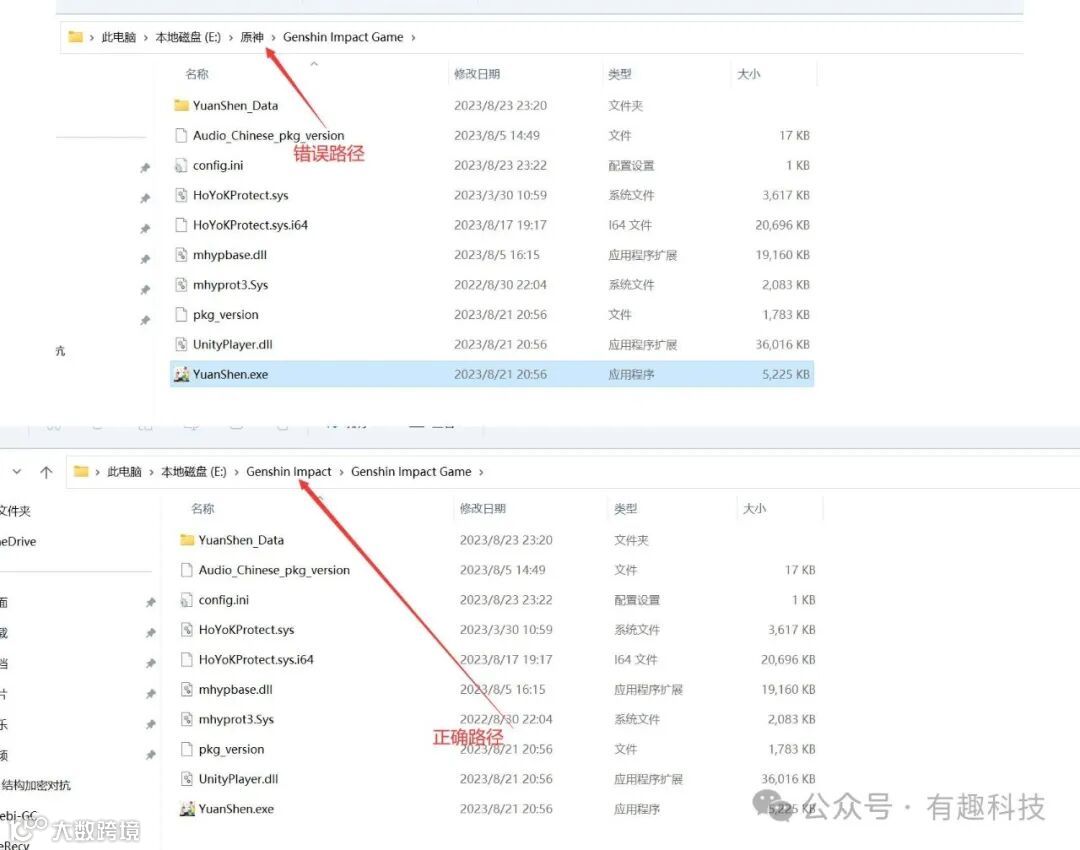
Task: Select UnityPlayer.dll name in Genshin Impact path window
Action: 238,779
